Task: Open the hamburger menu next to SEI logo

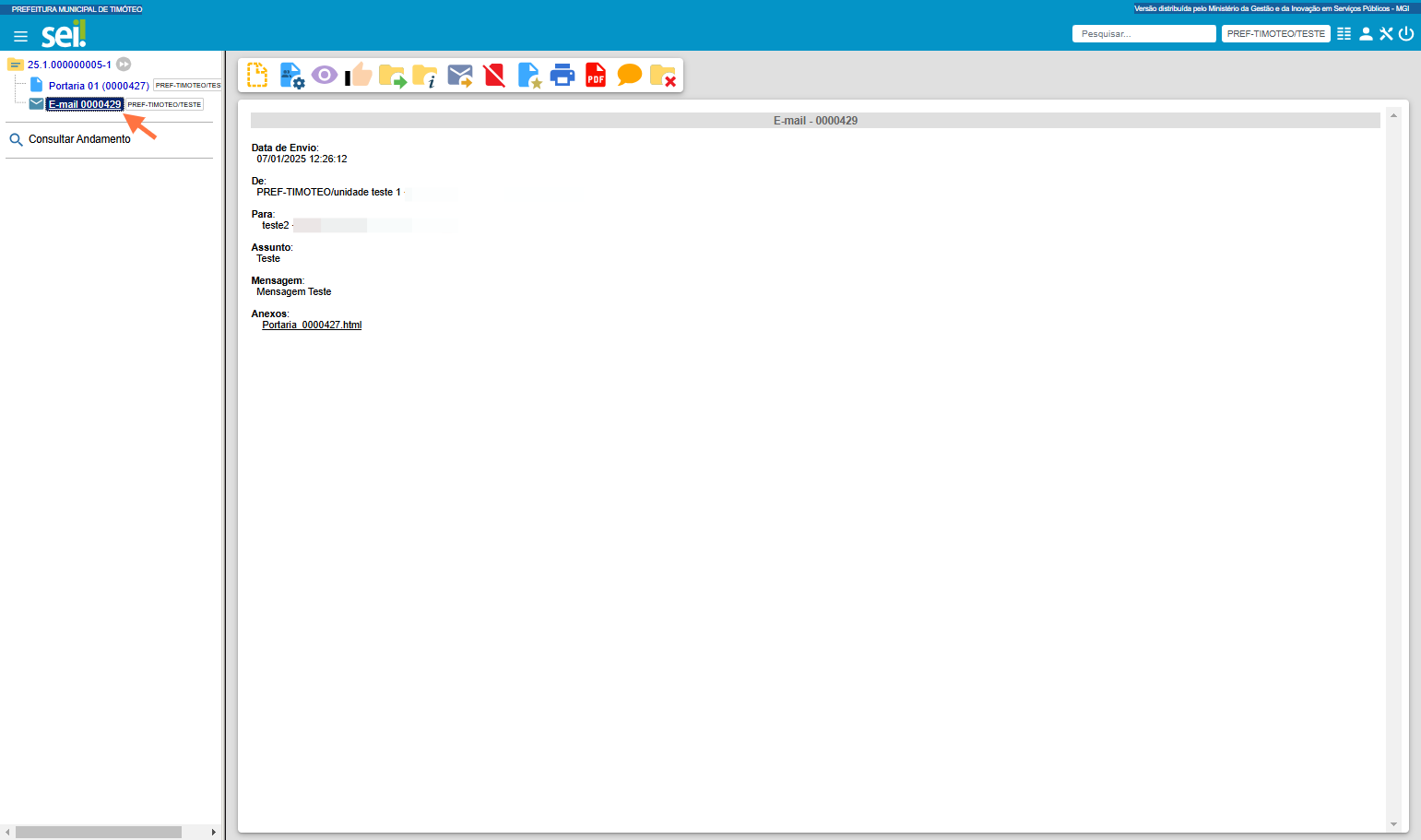Action: pos(20,36)
